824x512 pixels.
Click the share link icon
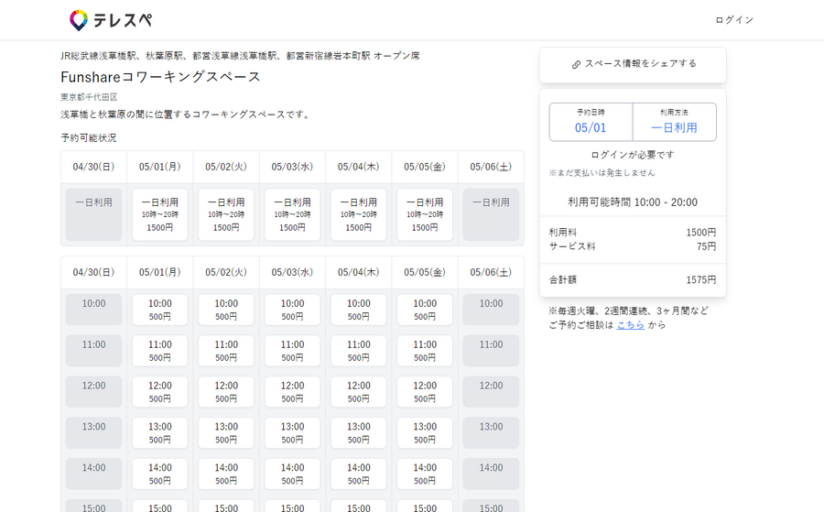coord(576,64)
